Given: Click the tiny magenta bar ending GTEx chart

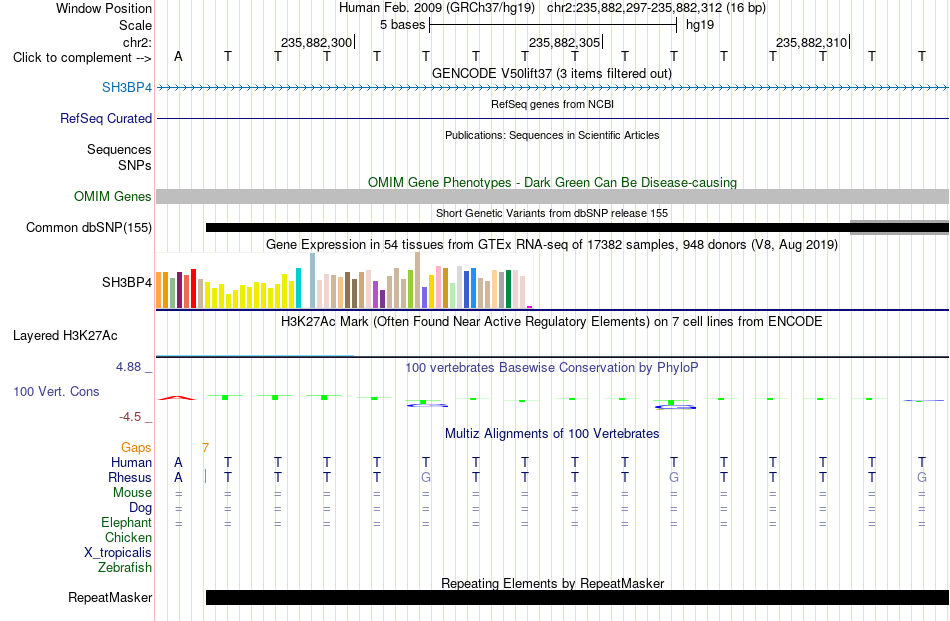Looking at the screenshot, I should click(530, 307).
